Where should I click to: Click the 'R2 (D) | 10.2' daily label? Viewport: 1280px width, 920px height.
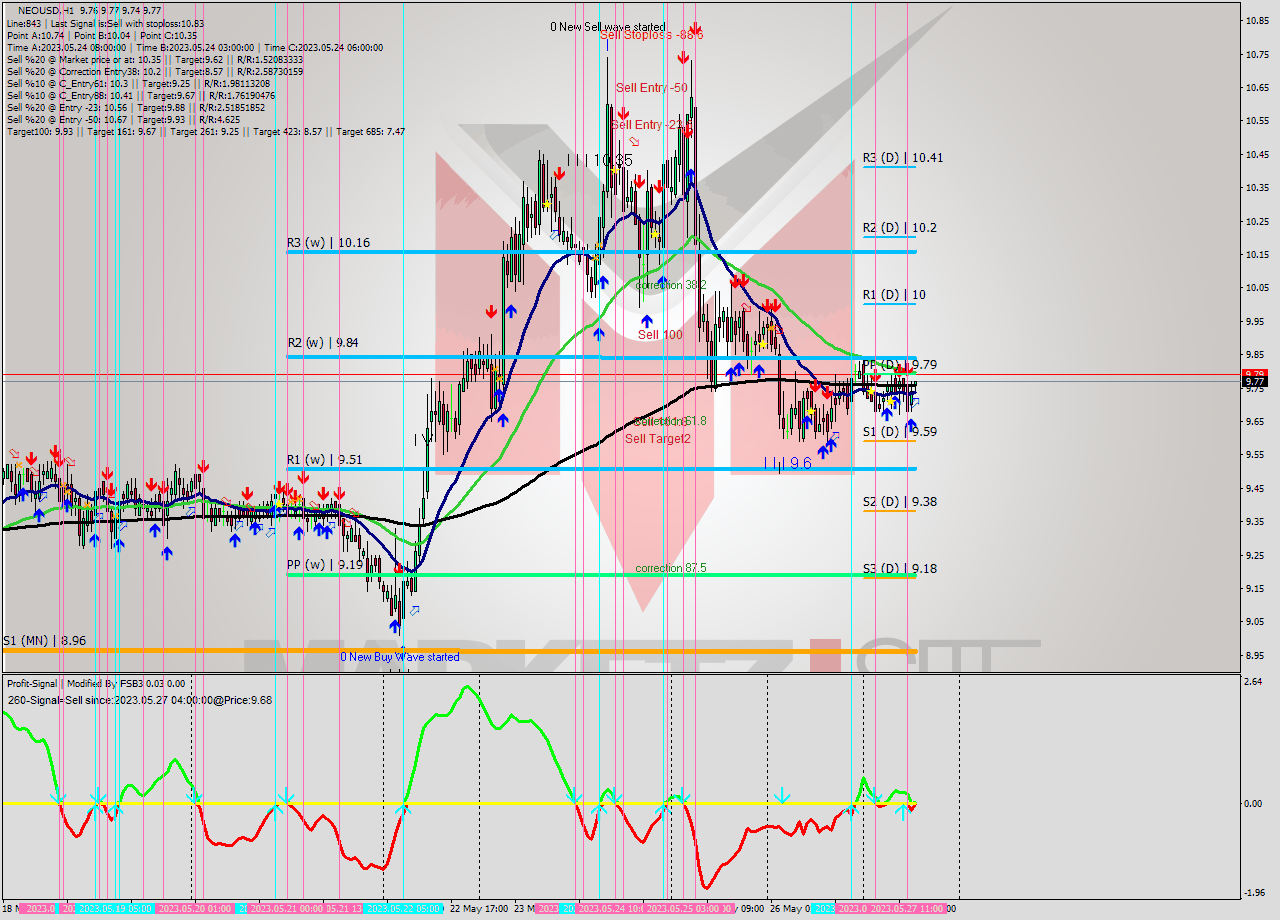[900, 228]
